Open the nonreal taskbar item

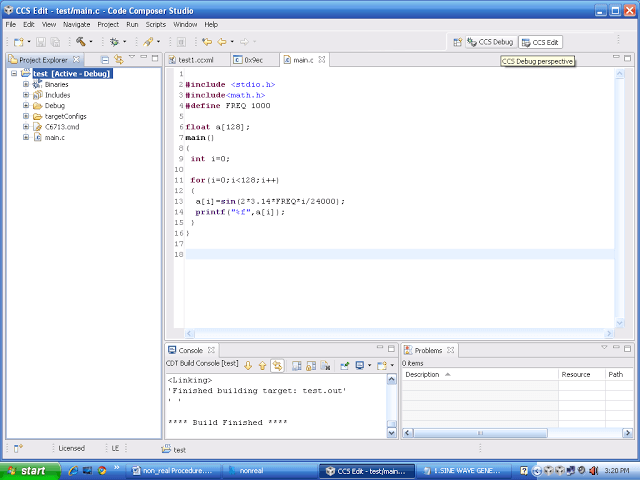coord(269,471)
